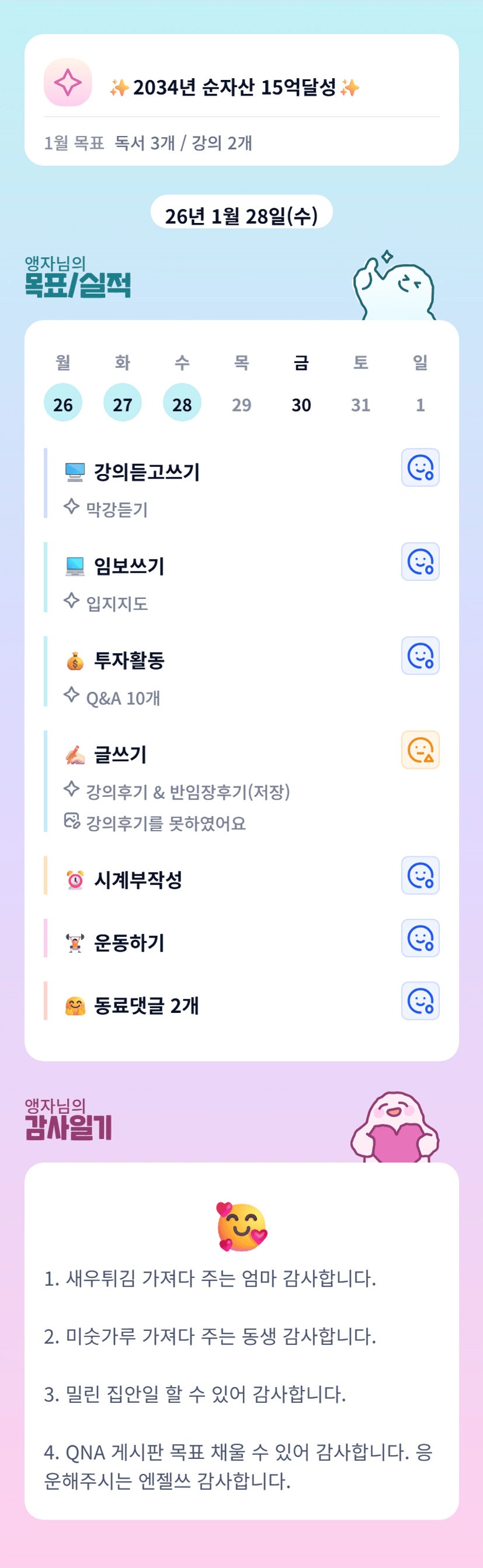Click smiley status icon for 강의듣고쓰기
Viewport: 483px width, 1568px height.
click(420, 468)
